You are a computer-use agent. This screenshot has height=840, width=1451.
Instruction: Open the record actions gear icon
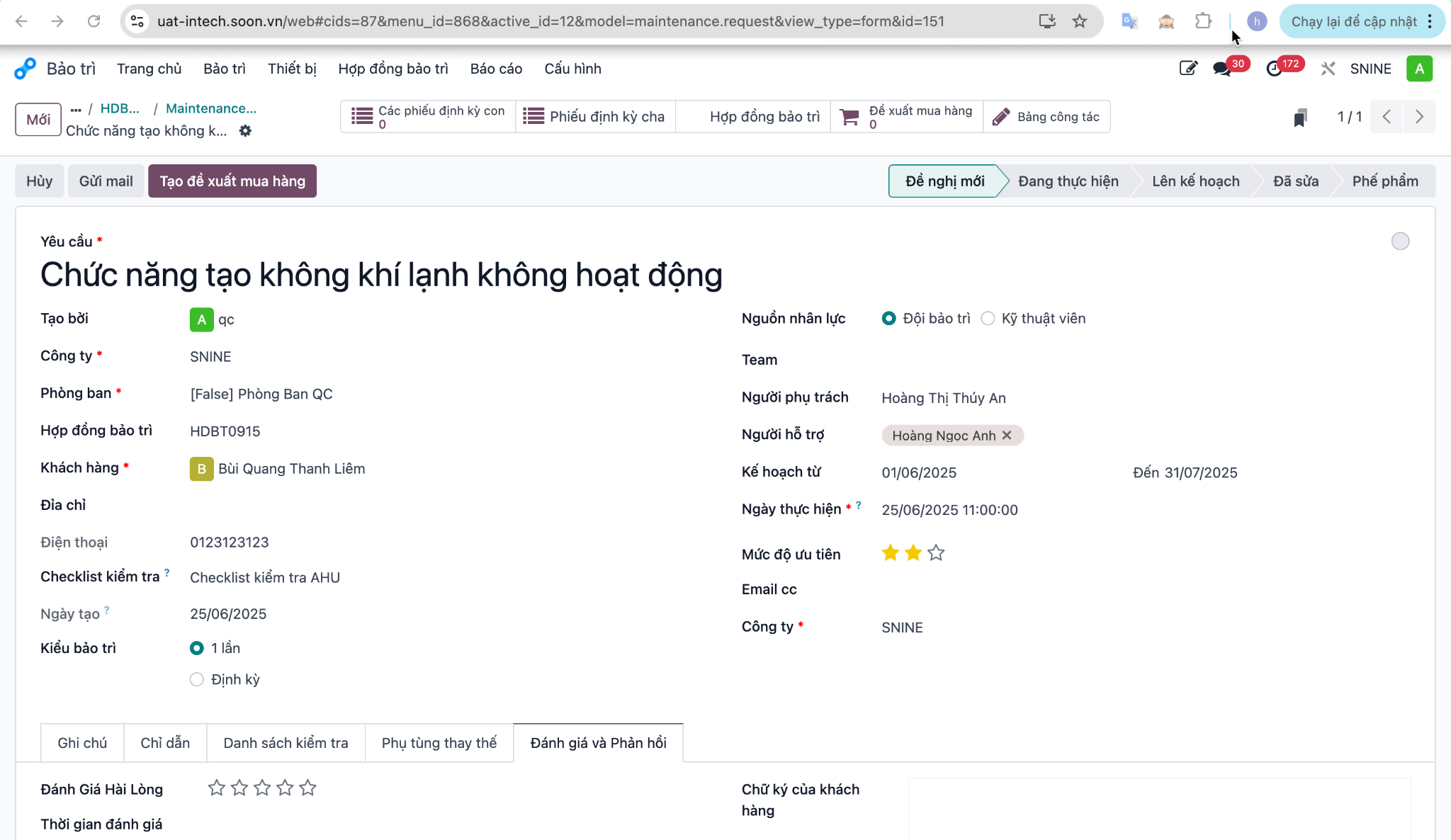(245, 130)
